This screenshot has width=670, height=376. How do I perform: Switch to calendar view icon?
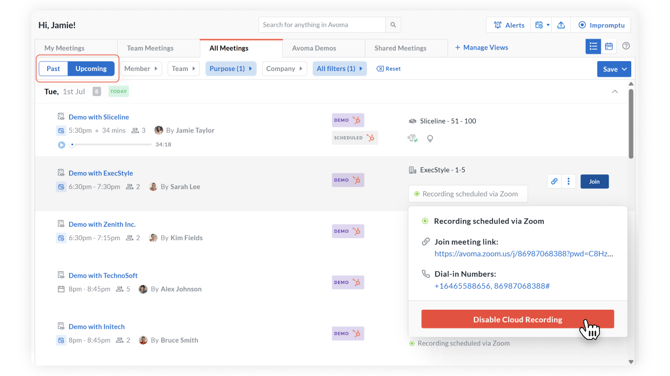click(x=609, y=47)
